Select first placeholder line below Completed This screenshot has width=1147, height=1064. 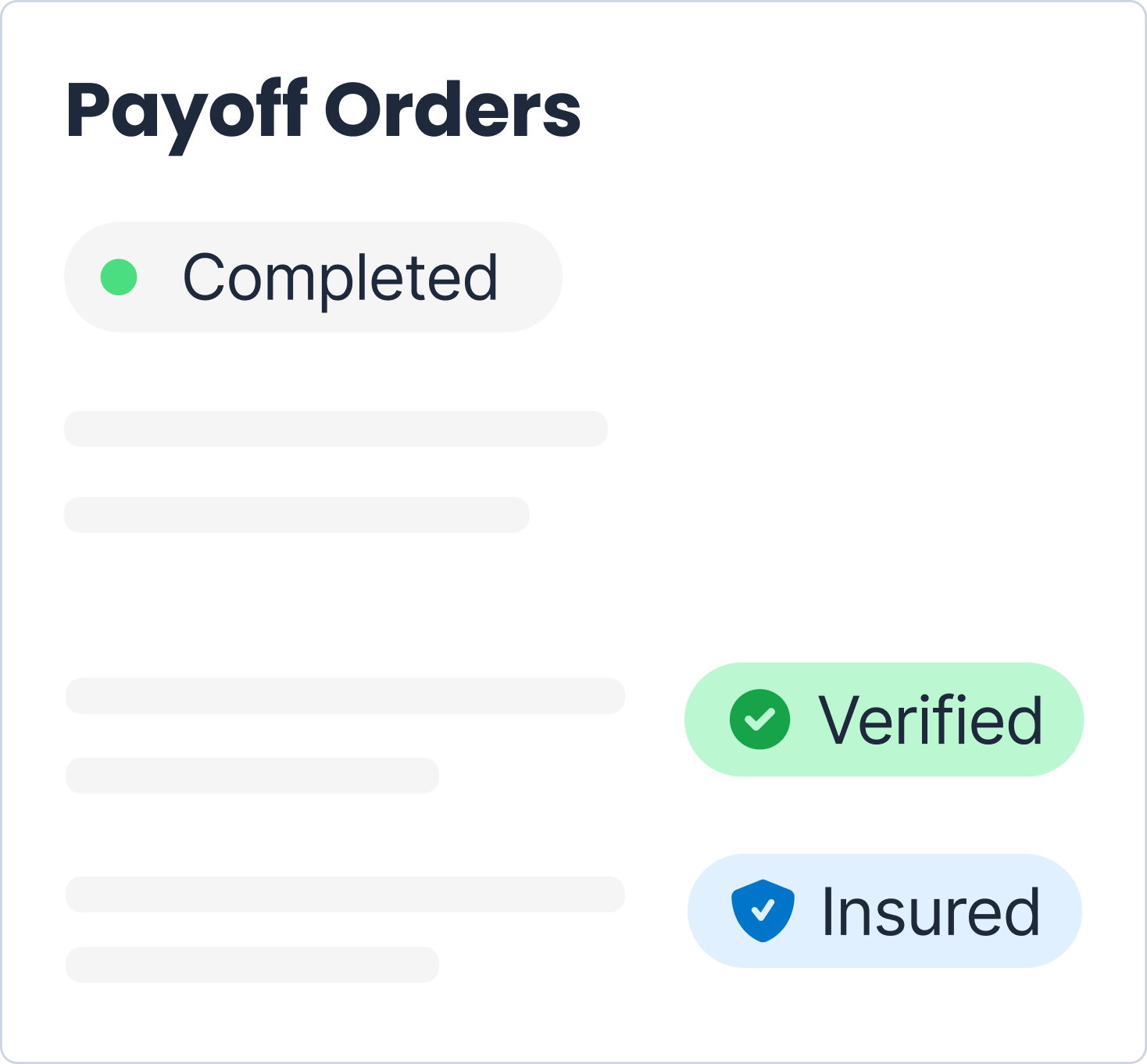[336, 429]
